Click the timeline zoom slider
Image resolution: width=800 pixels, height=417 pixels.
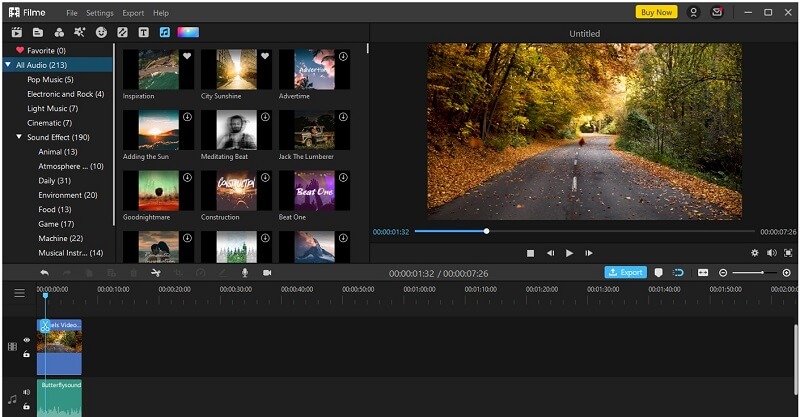pyautogui.click(x=755, y=273)
